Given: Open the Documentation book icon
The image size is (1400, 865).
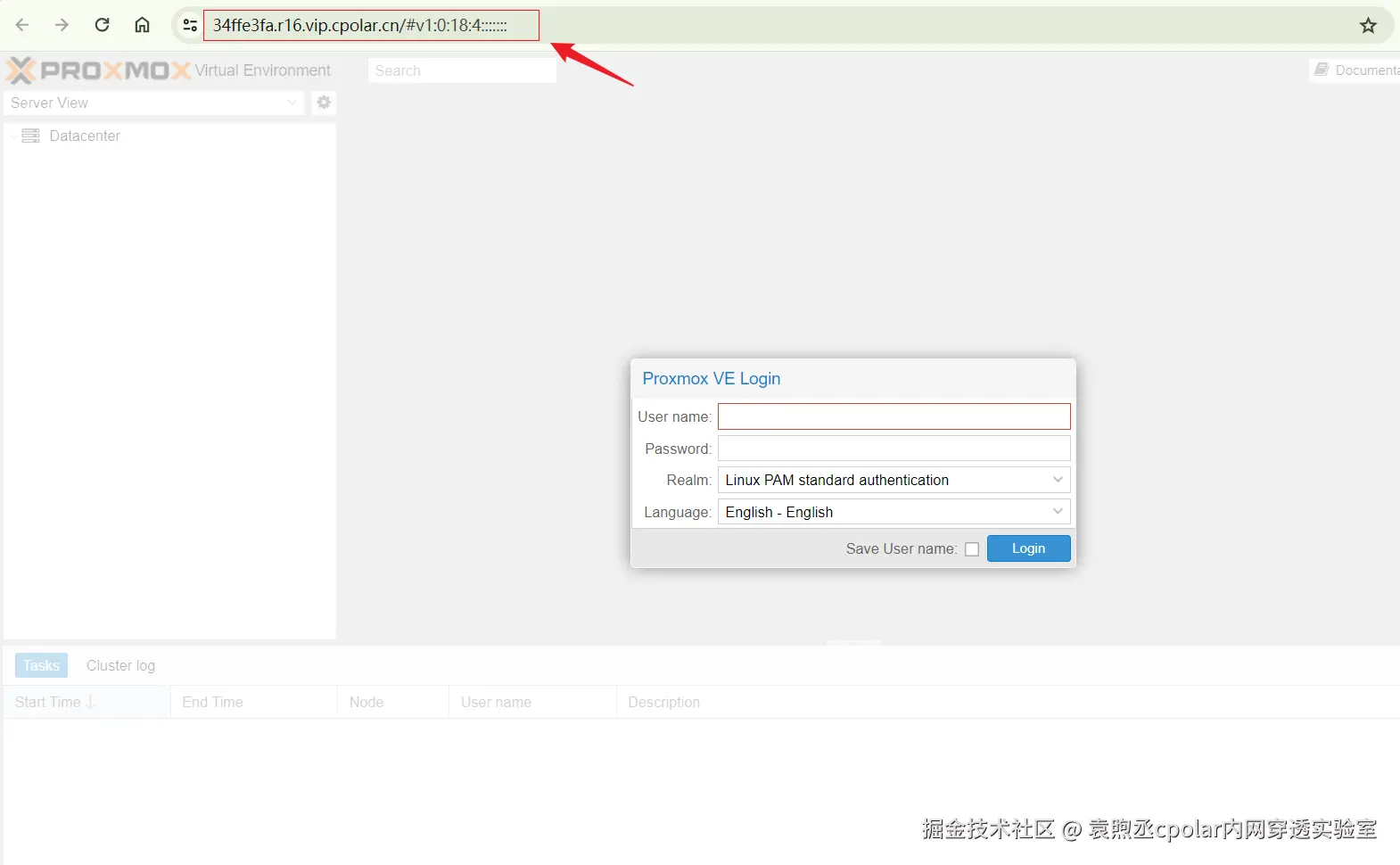Looking at the screenshot, I should 1322,70.
